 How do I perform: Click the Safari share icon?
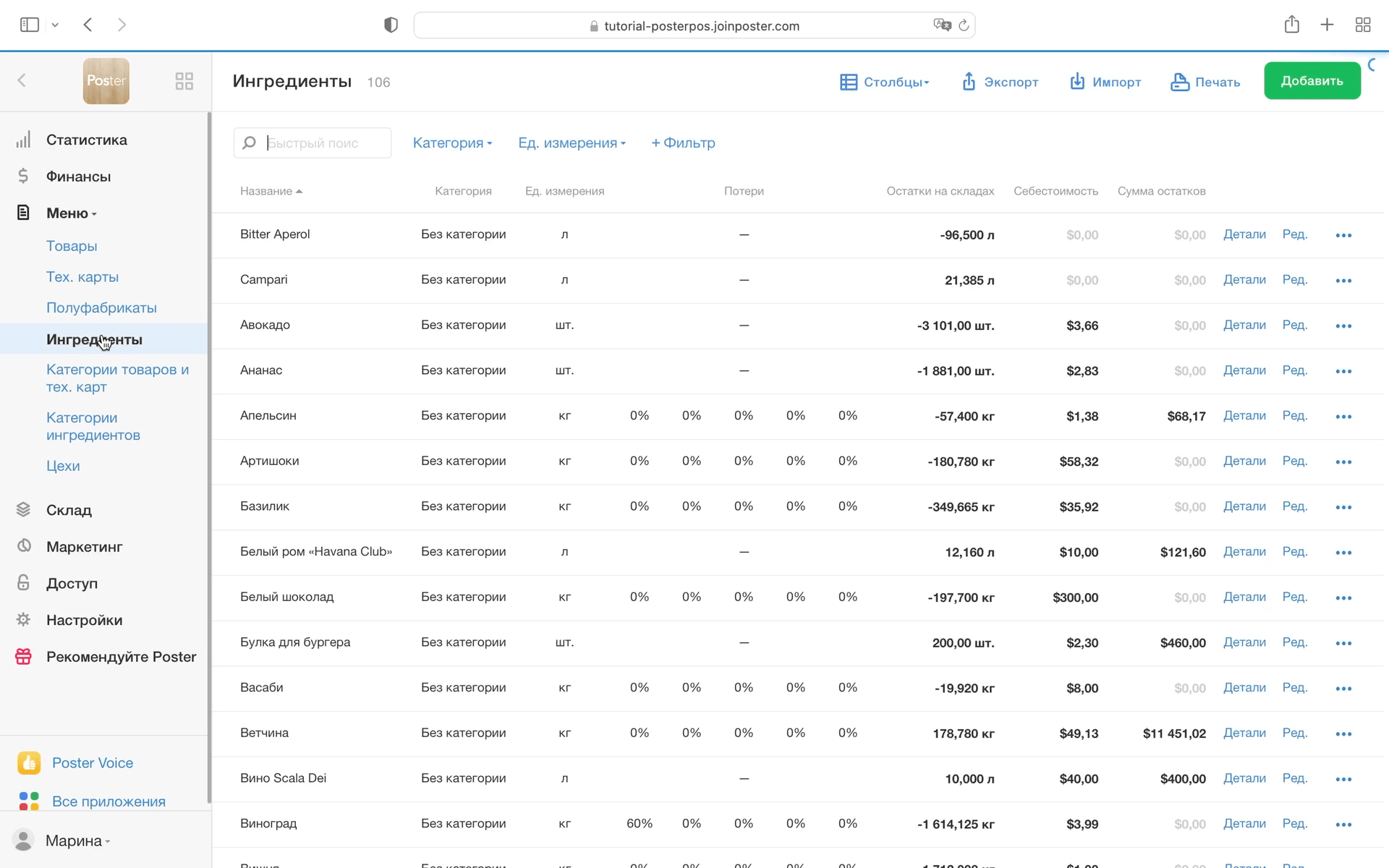pos(1291,25)
